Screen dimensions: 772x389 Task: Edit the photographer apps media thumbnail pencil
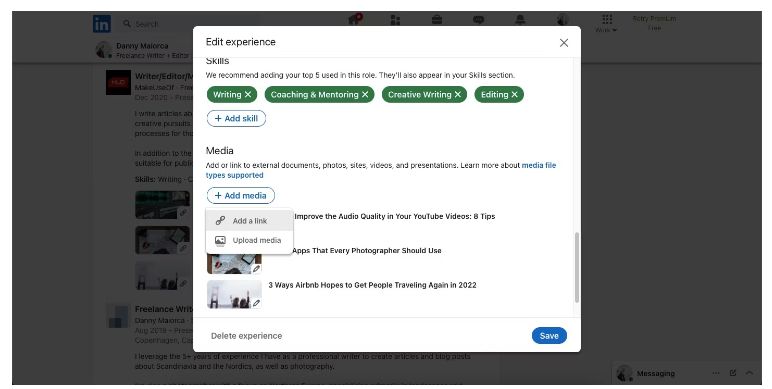257,269
